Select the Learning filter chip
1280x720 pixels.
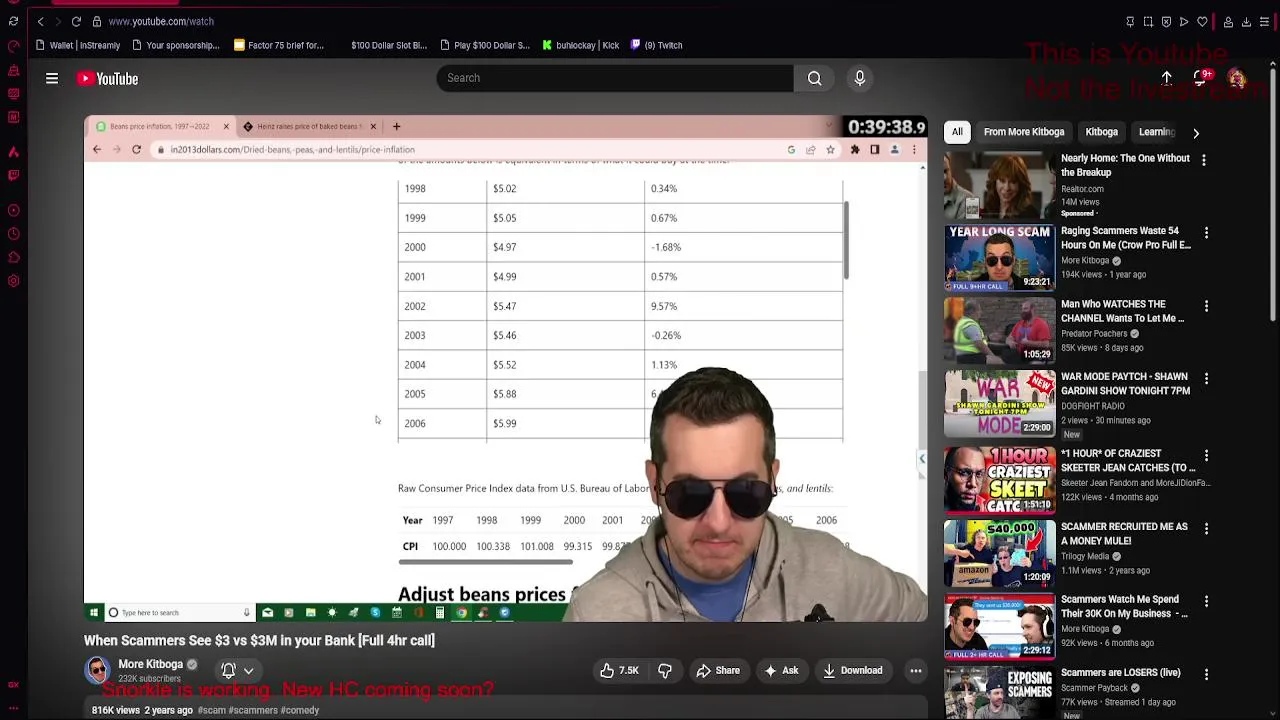[1155, 132]
